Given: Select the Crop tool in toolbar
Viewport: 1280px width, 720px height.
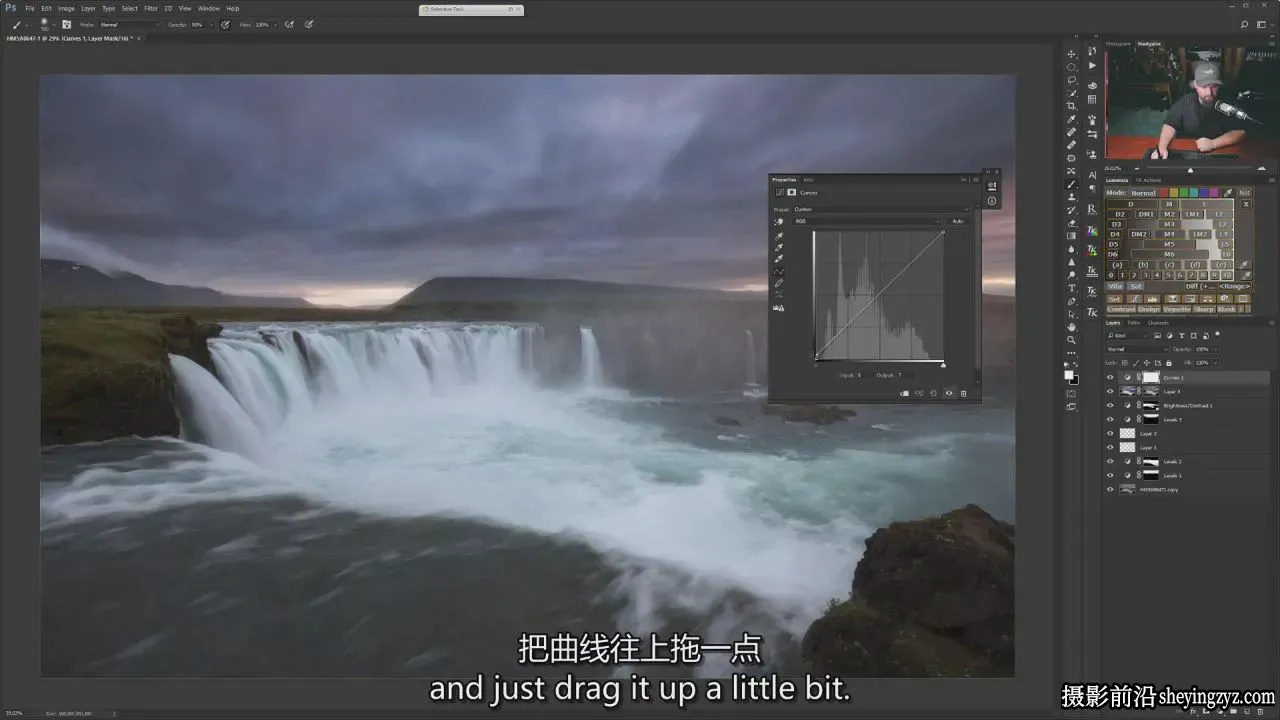Looking at the screenshot, I should coord(1071,106).
